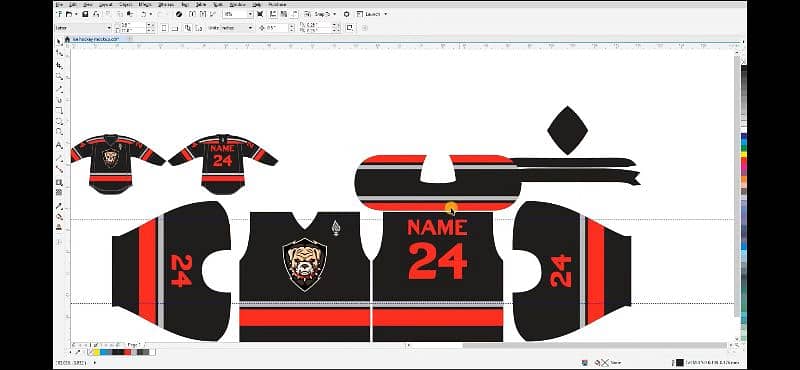This screenshot has height=370, width=800.
Task: Select the Polygon tool in toolbox
Action: (x=59, y=132)
